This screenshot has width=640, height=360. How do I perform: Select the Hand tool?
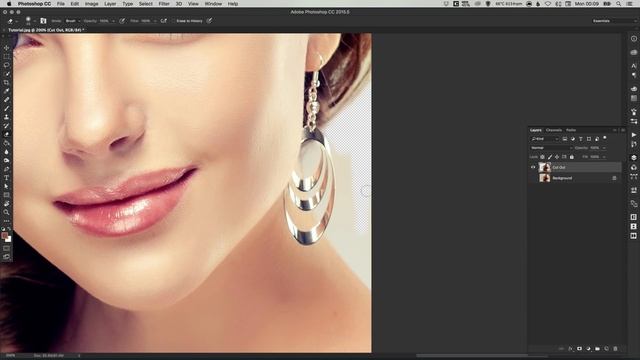coord(7,203)
